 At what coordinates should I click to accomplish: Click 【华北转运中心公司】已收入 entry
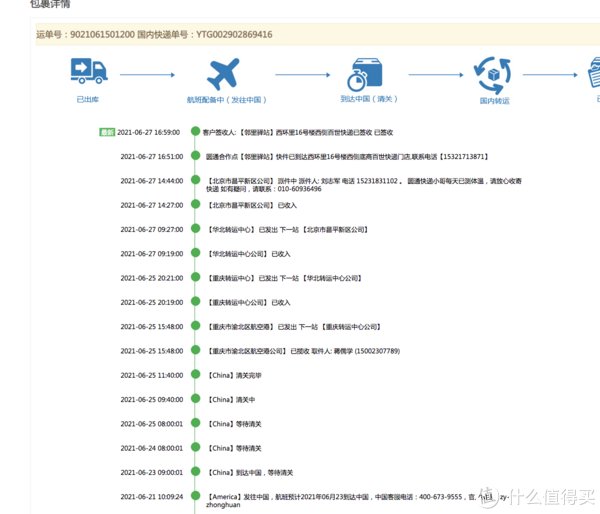tap(249, 254)
